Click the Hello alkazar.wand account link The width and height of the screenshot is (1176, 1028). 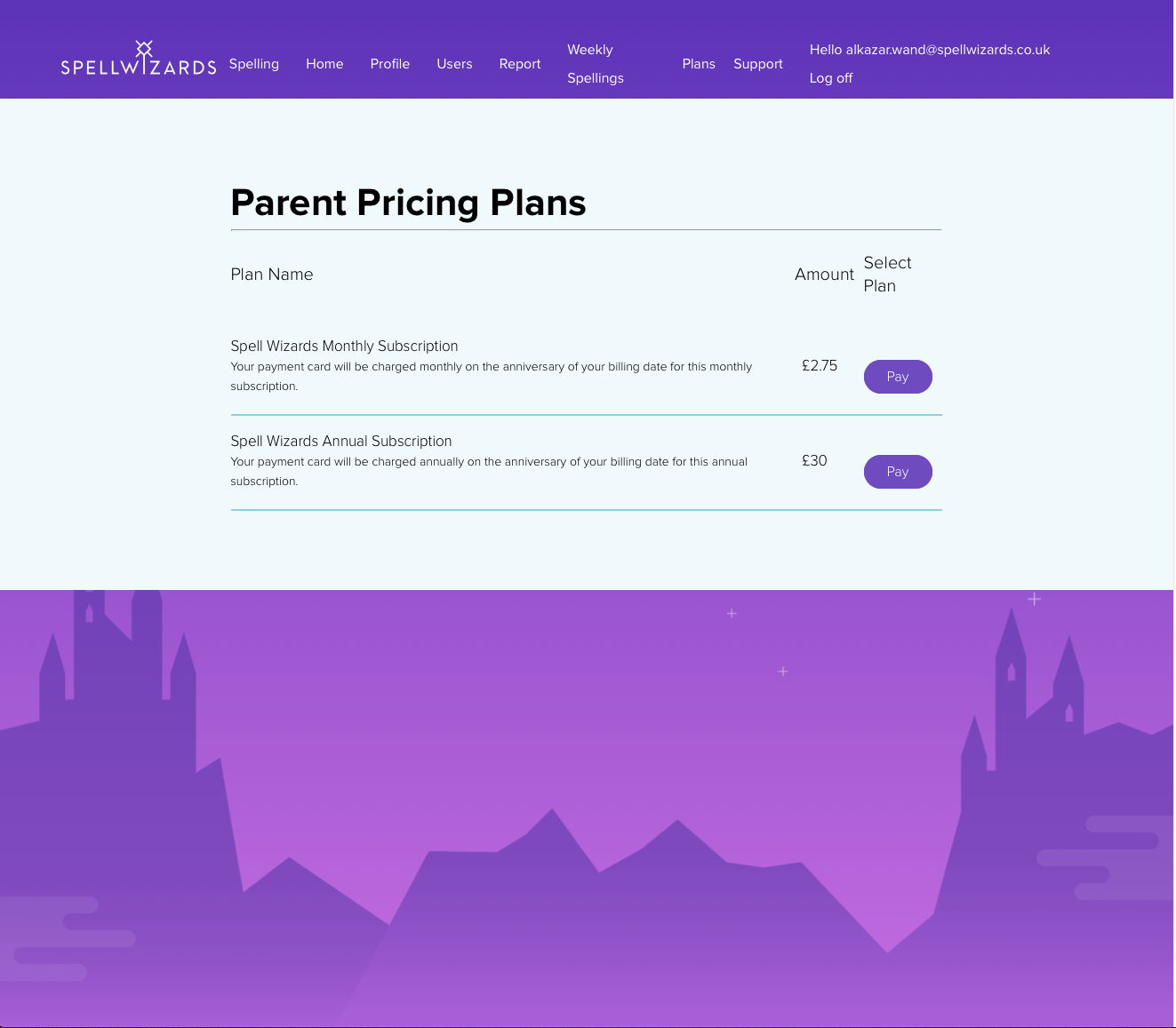[930, 50]
